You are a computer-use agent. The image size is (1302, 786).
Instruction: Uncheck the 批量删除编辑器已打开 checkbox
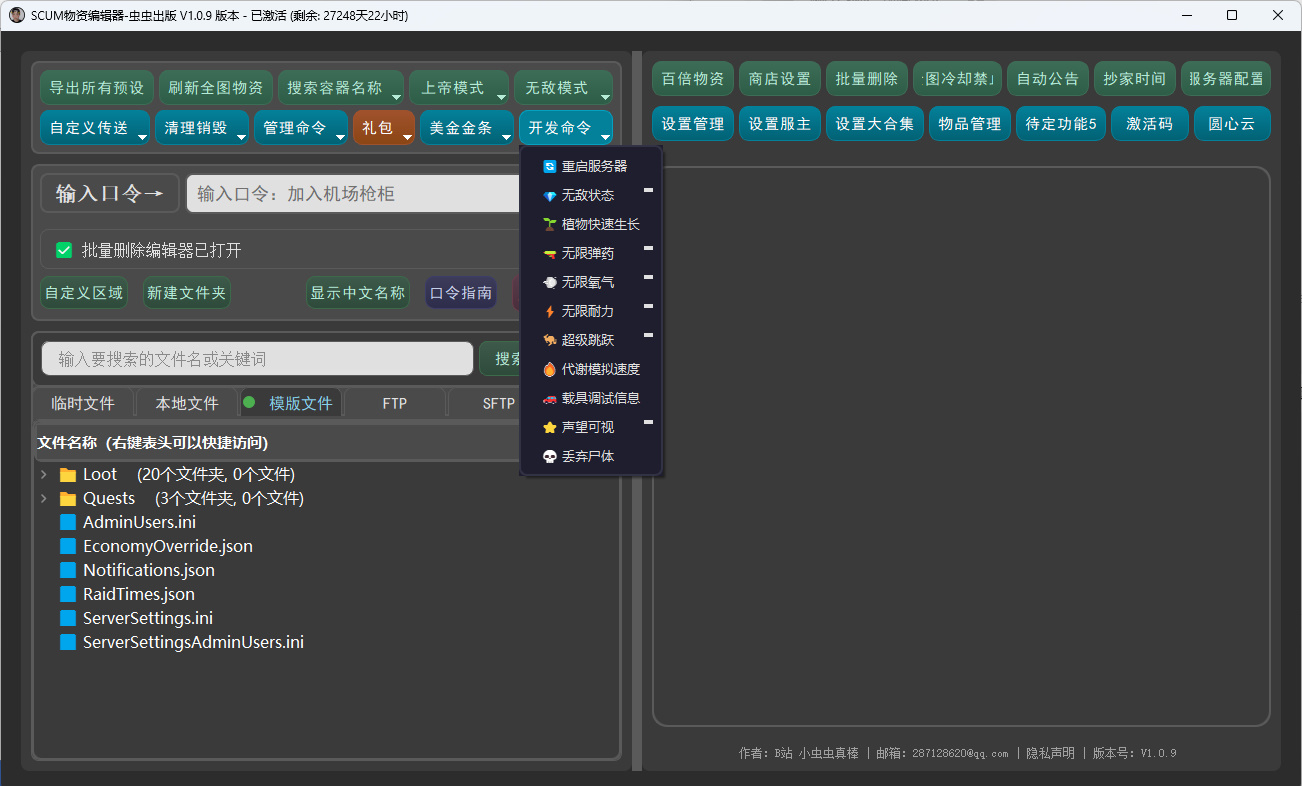(64, 250)
